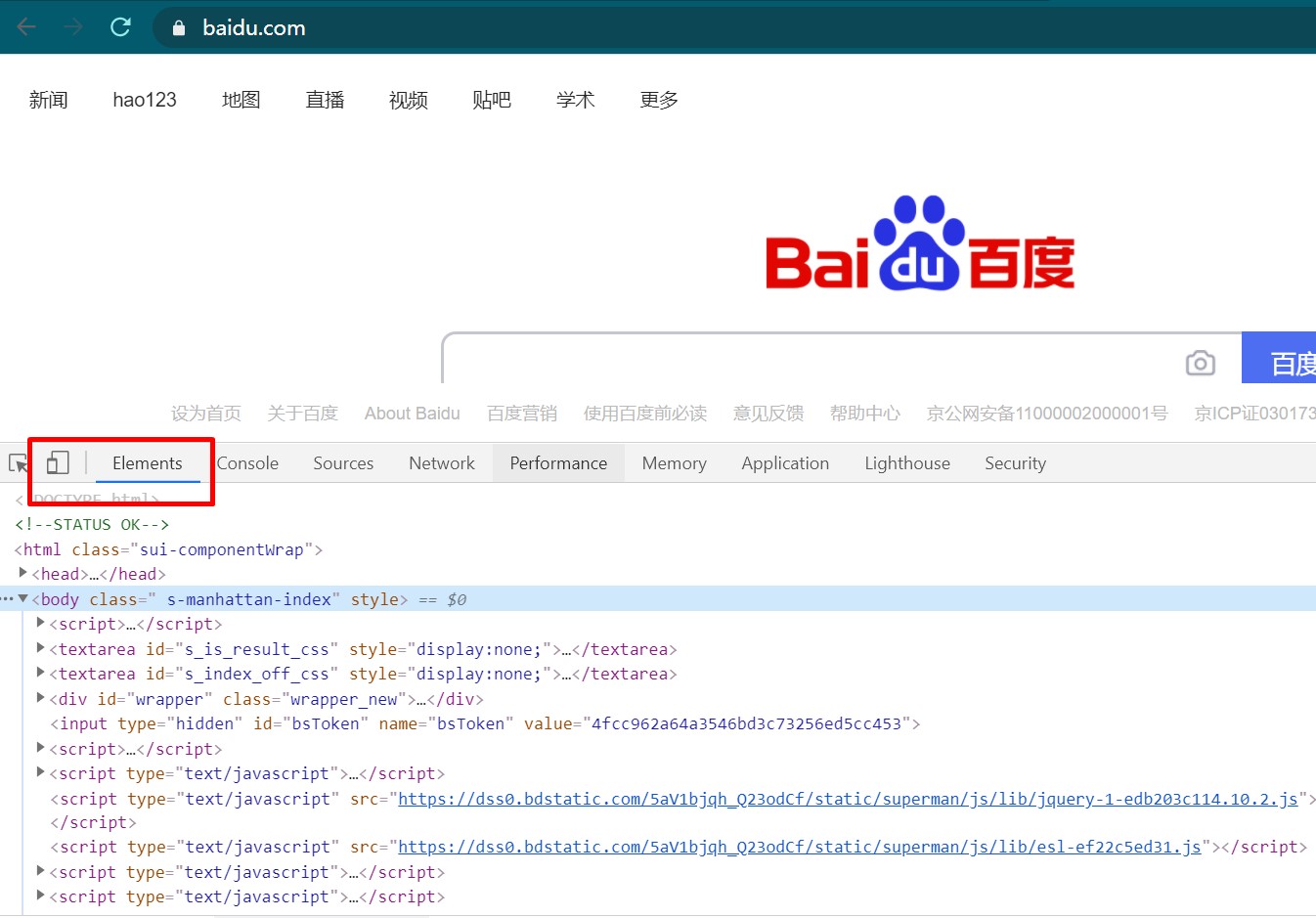Viewport: 1316px width, 918px height.
Task: Open the Sources tab
Action: pyautogui.click(x=343, y=463)
